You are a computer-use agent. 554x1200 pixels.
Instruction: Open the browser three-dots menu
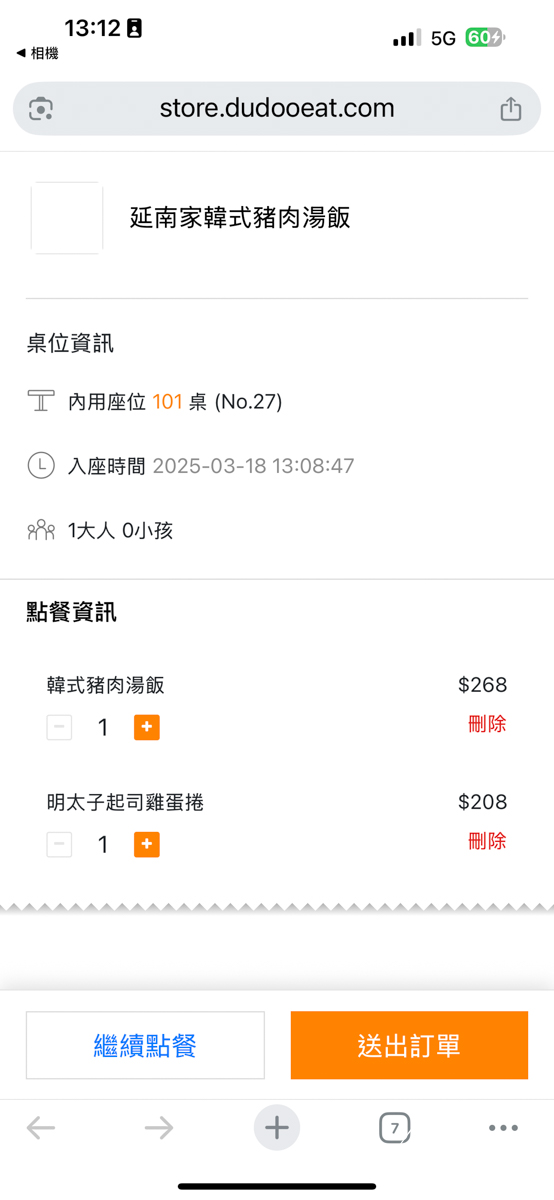point(503,1128)
